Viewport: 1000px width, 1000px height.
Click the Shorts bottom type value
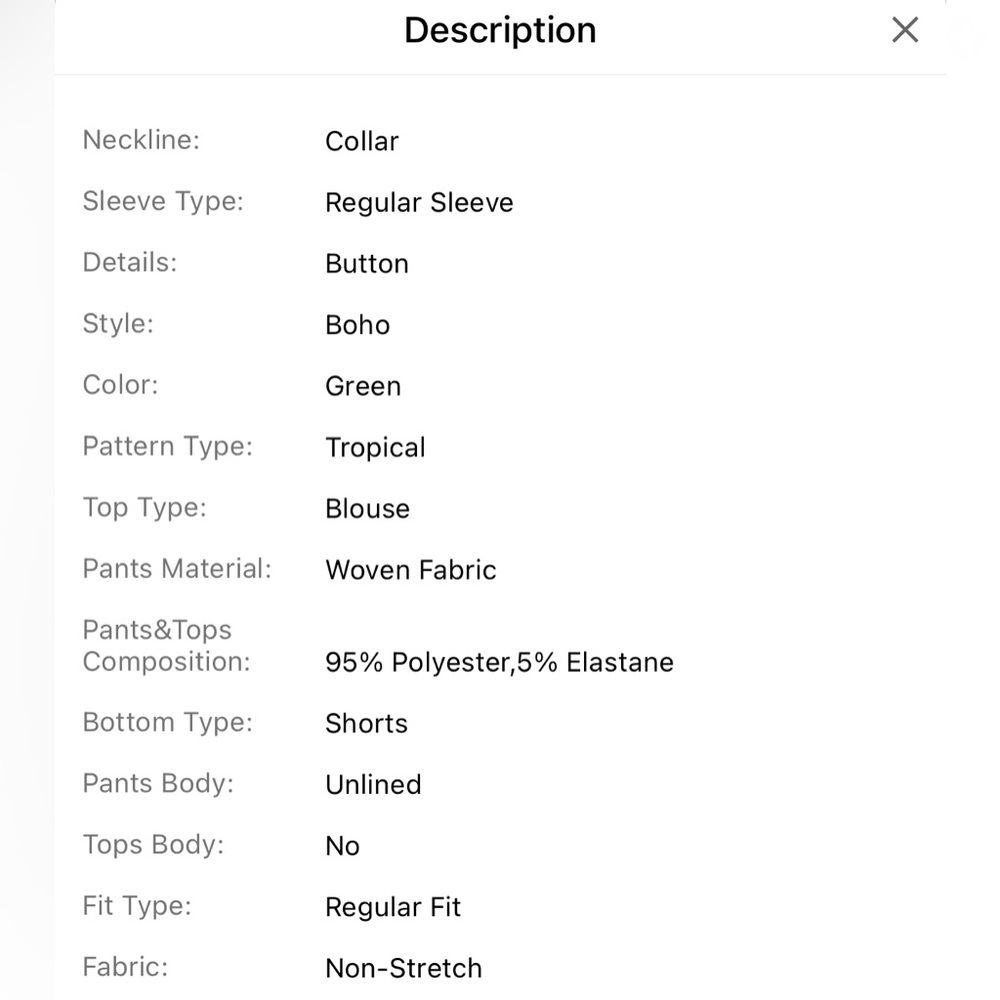pyautogui.click(x=366, y=724)
